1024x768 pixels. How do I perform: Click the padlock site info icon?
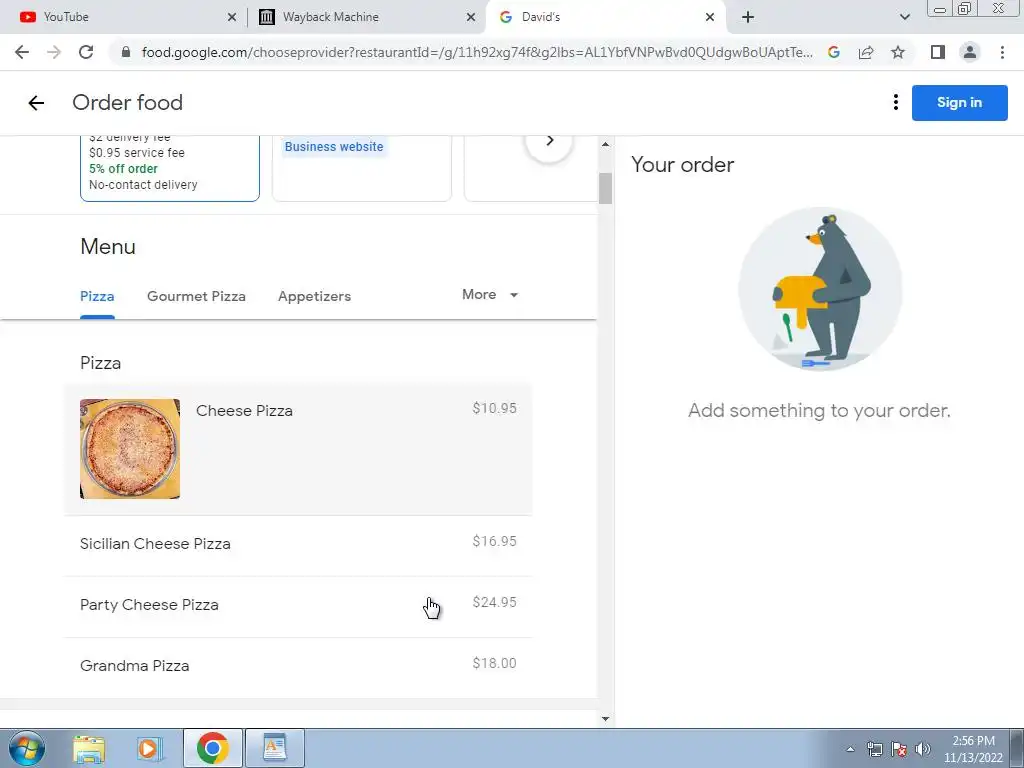[x=126, y=52]
